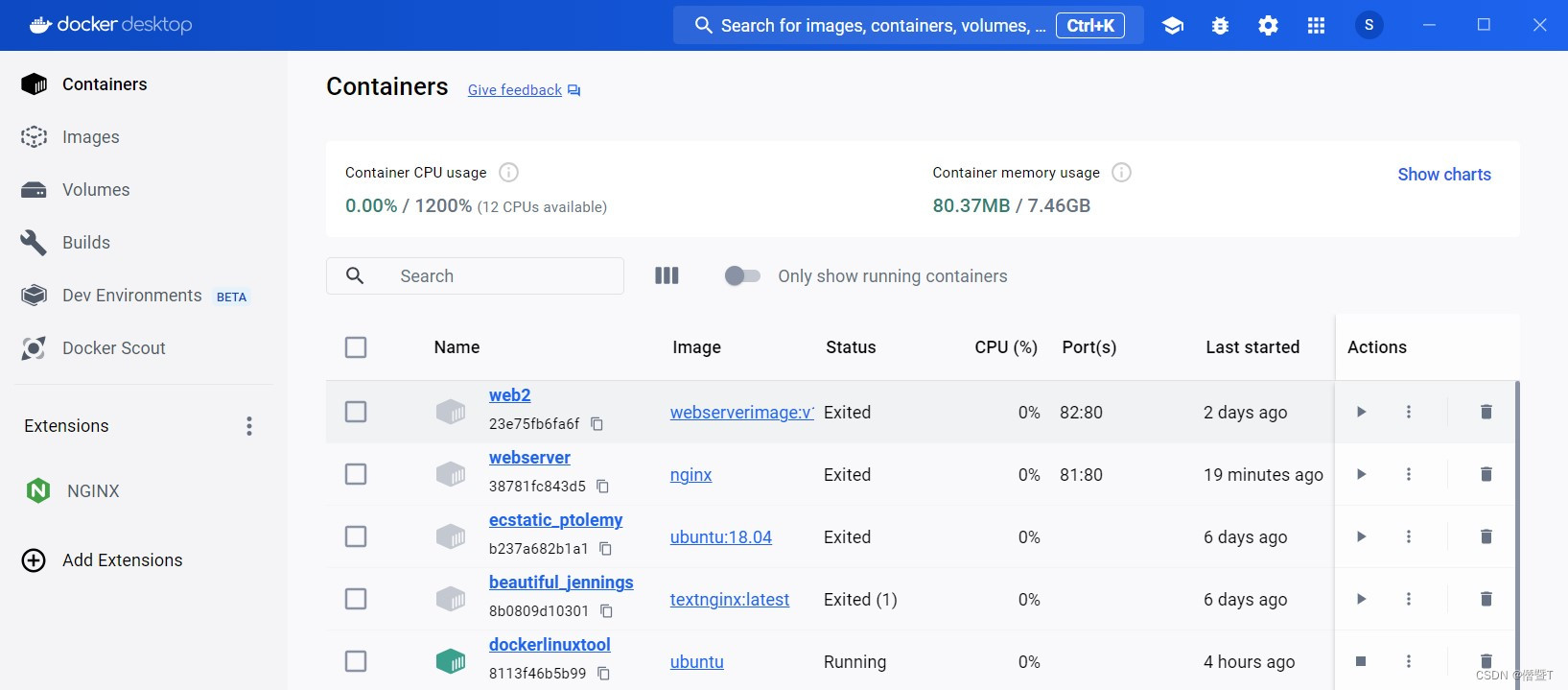Show memory usage info tooltip icon

point(1121,173)
